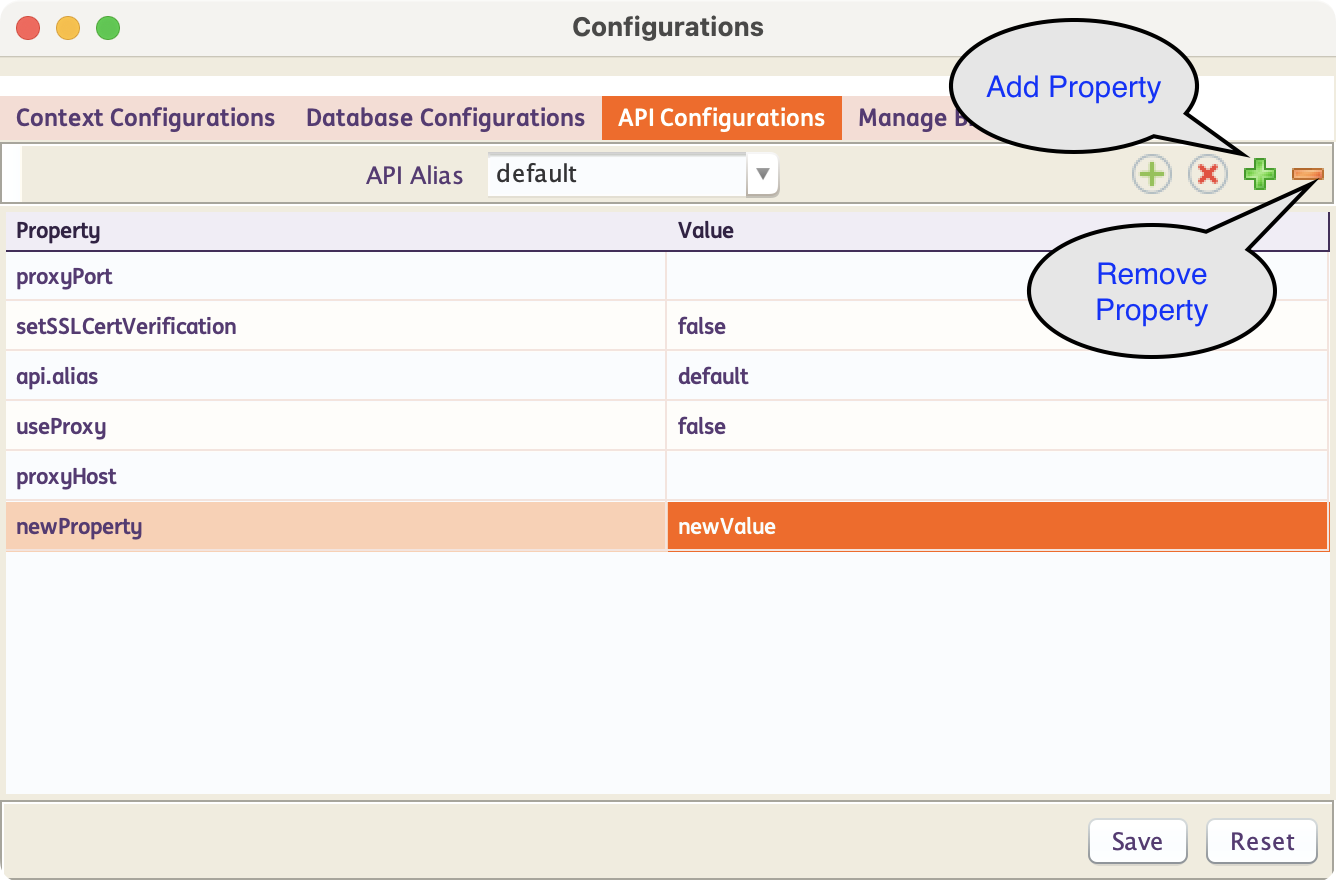Screen dimensions: 1336x882
Task: Click the green plus Add Property icon
Action: click(1259, 174)
